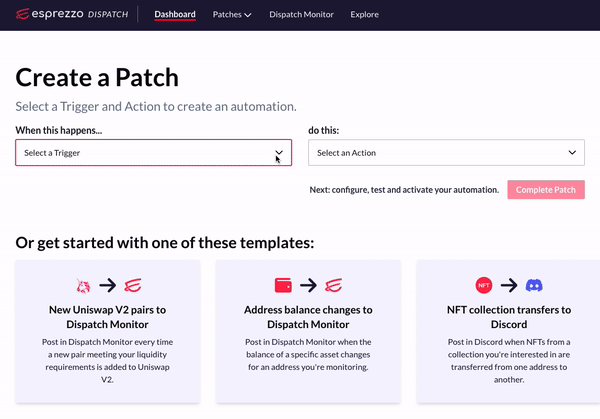Click the red NFT badge icon
Screen dimensions: 600x419
click(484, 285)
